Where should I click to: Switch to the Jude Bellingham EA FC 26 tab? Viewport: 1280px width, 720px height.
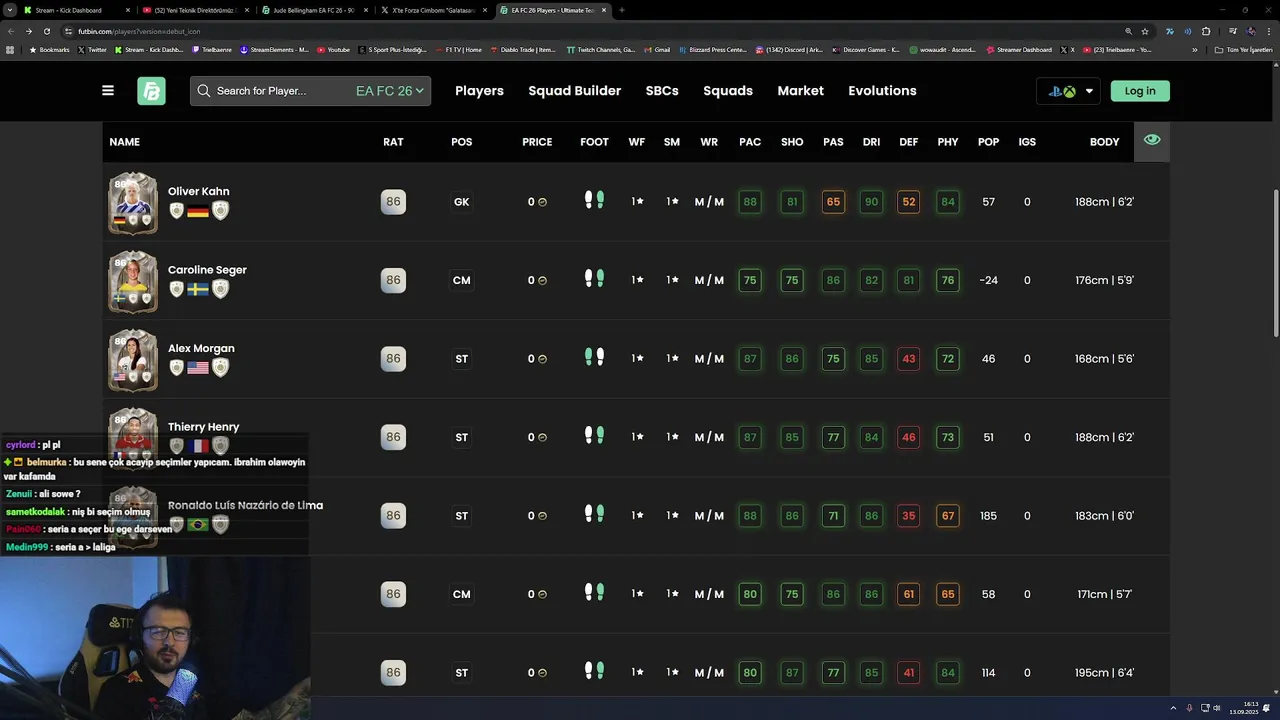[x=313, y=10]
